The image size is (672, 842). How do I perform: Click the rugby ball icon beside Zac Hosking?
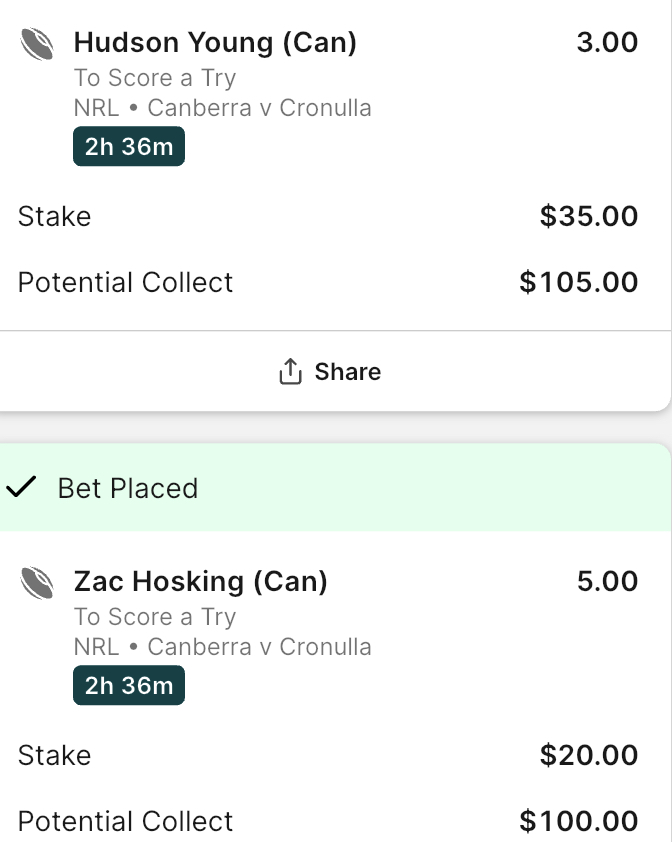click(x=37, y=583)
